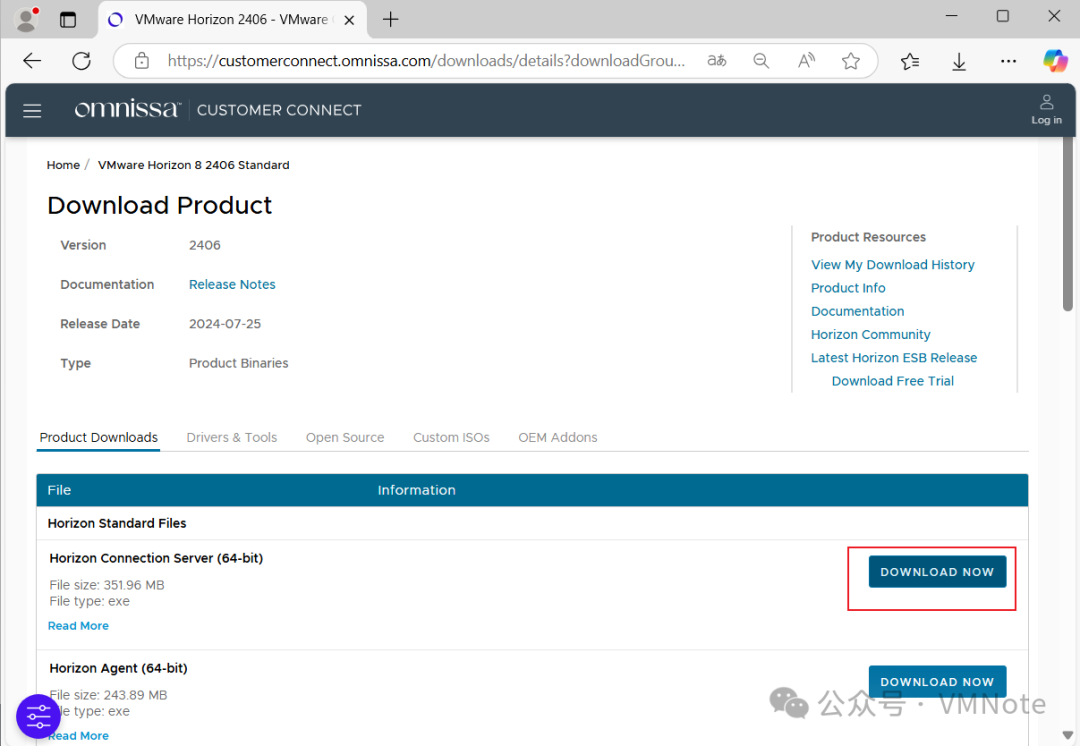Screen dimensions: 1080x746
Task: Open the purple settings sliders button
Action: coord(38,716)
